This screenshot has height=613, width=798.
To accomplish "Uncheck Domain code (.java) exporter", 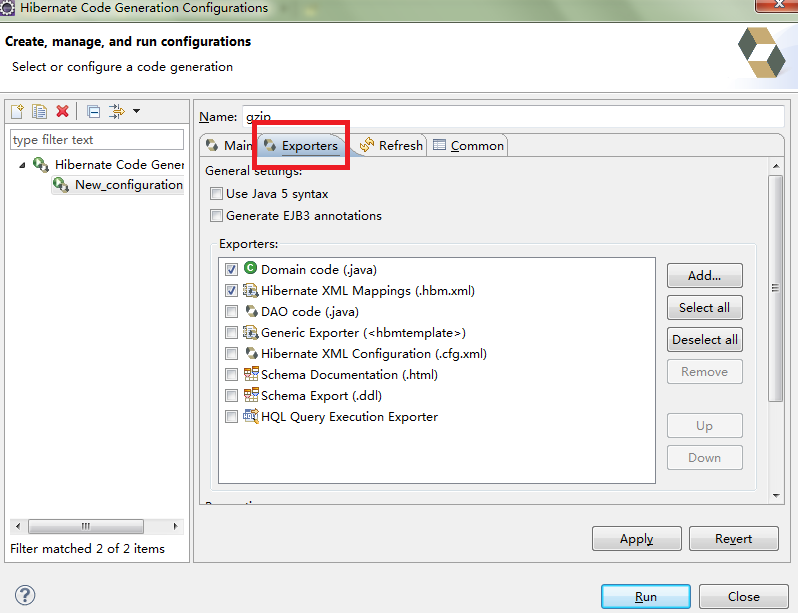I will click(231, 269).
